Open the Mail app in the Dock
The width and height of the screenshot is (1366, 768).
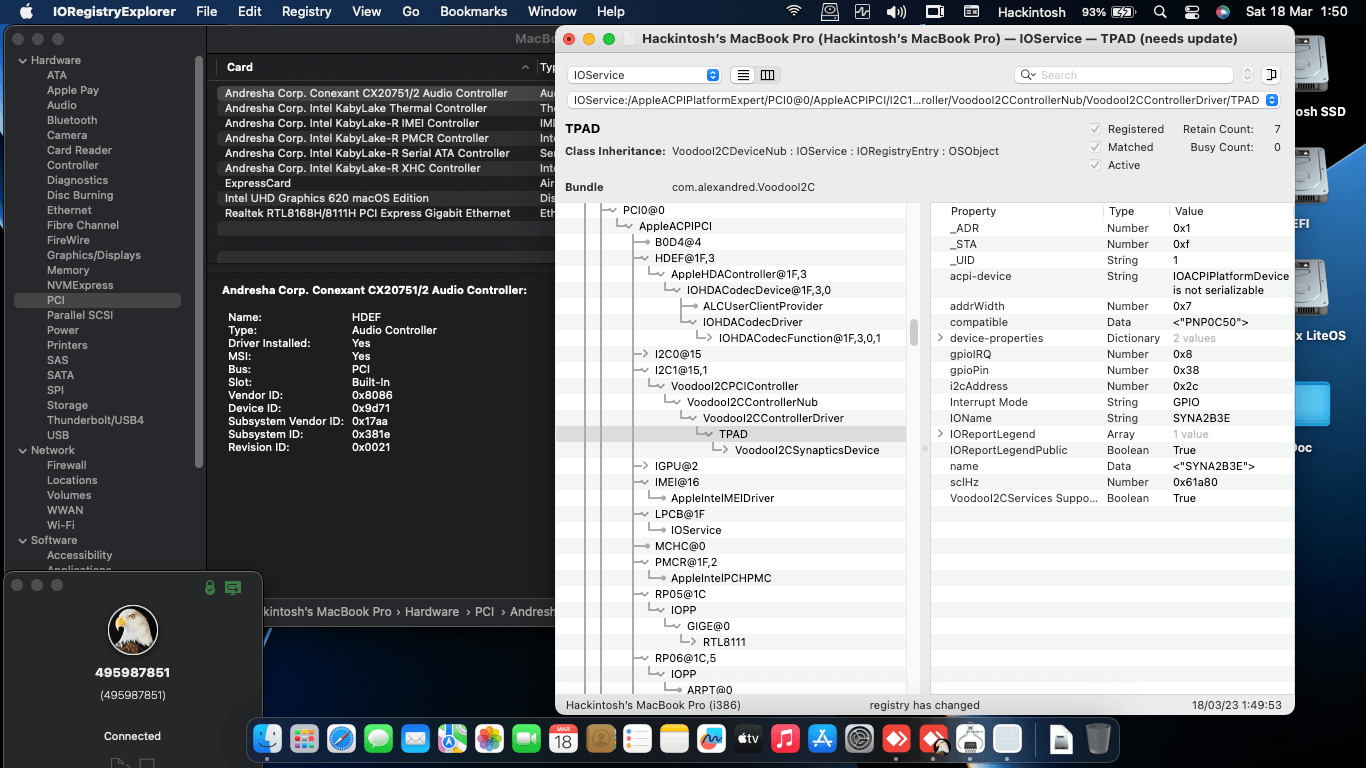415,739
